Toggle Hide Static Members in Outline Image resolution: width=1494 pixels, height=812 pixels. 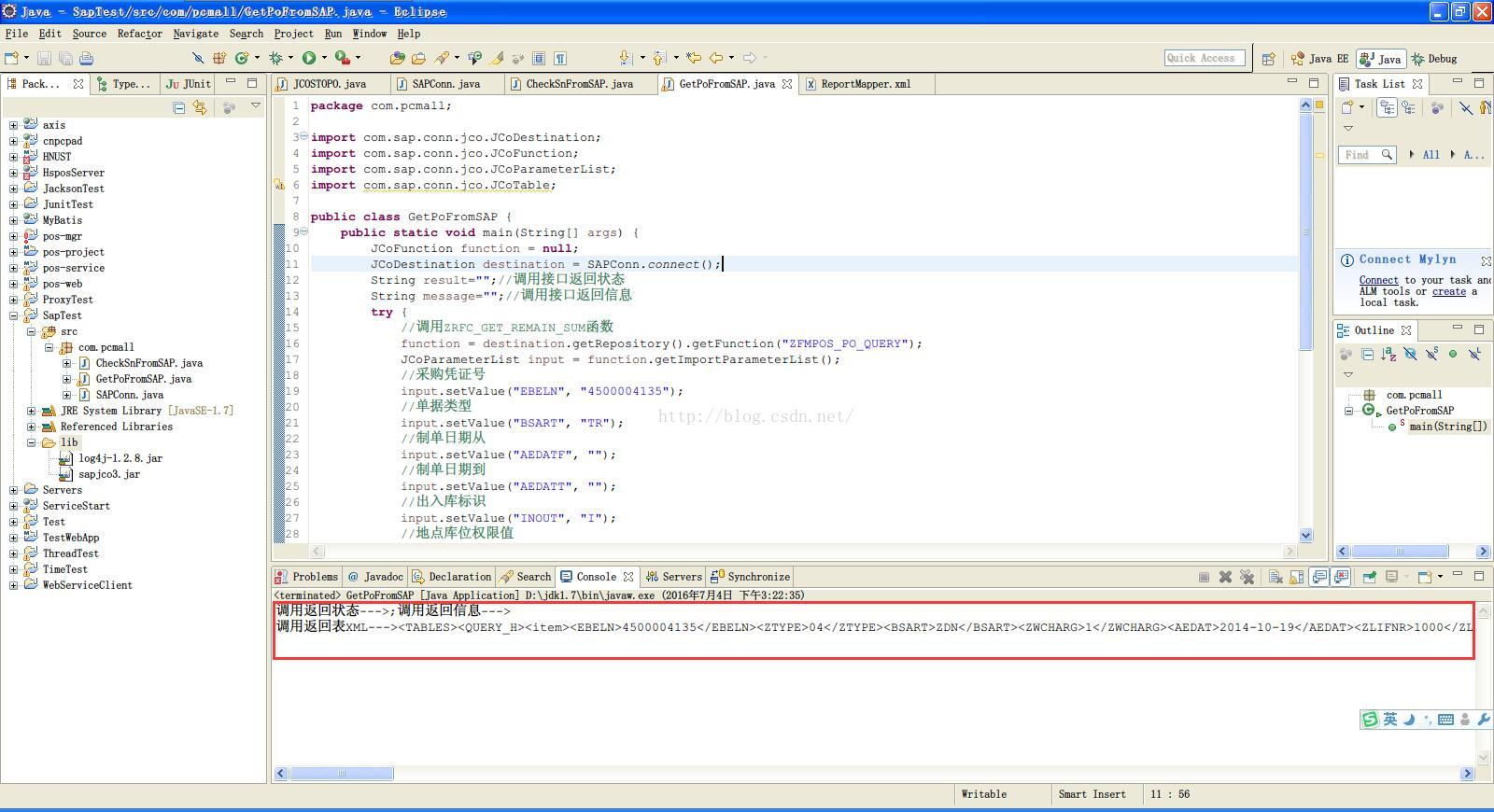[x=1431, y=354]
